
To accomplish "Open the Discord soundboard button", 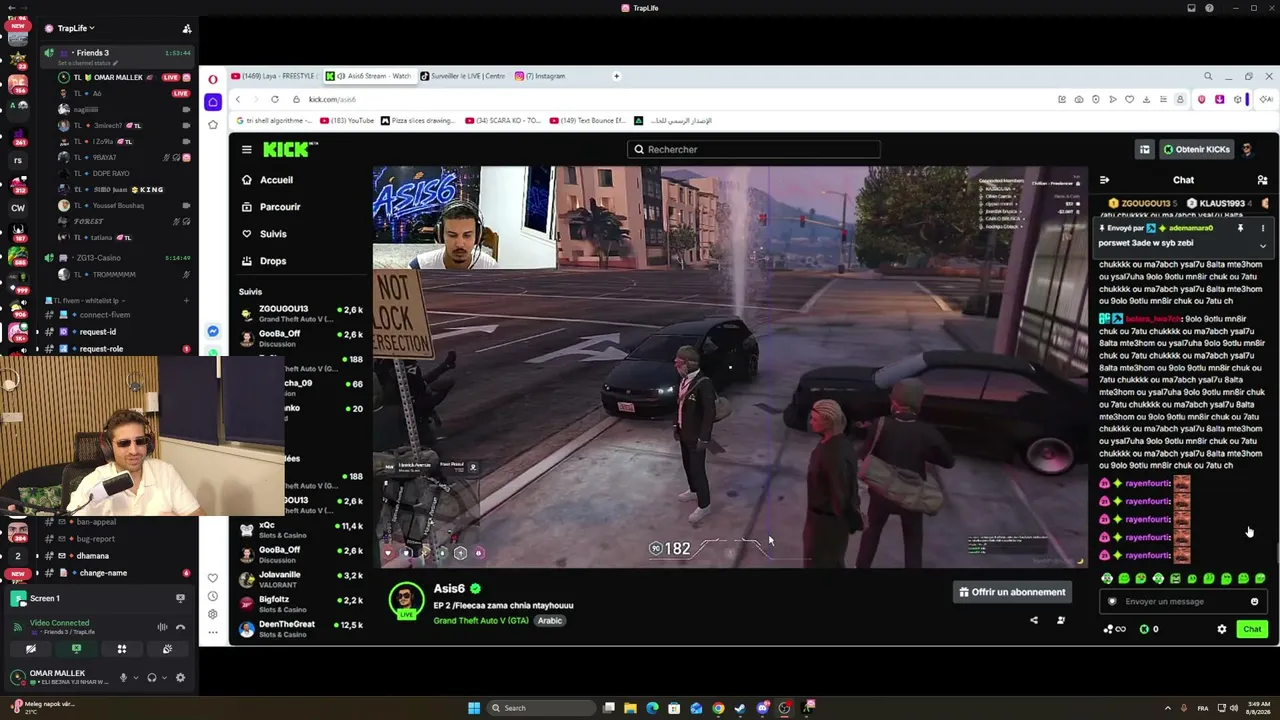I will pos(167,649).
